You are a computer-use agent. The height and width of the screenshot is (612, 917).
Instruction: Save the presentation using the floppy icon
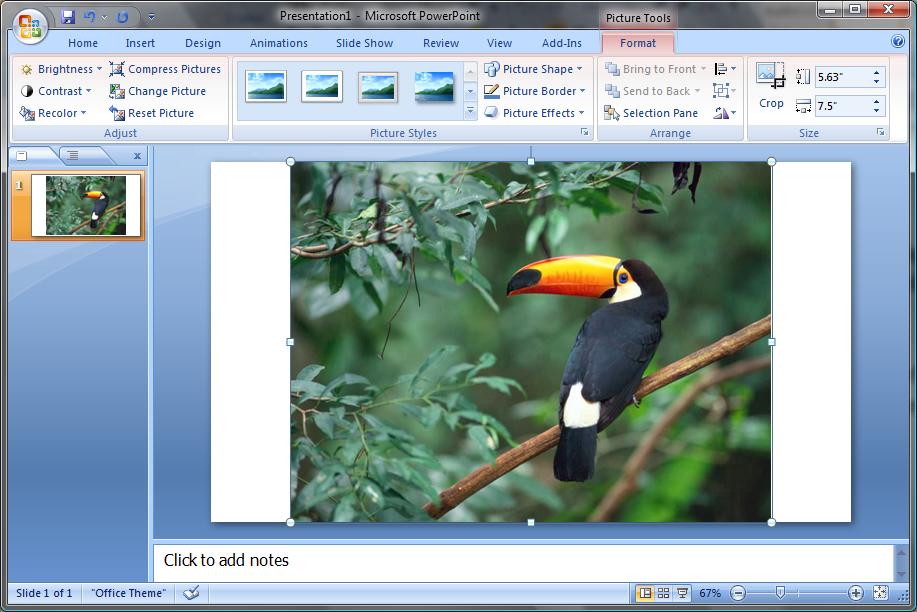(x=68, y=17)
